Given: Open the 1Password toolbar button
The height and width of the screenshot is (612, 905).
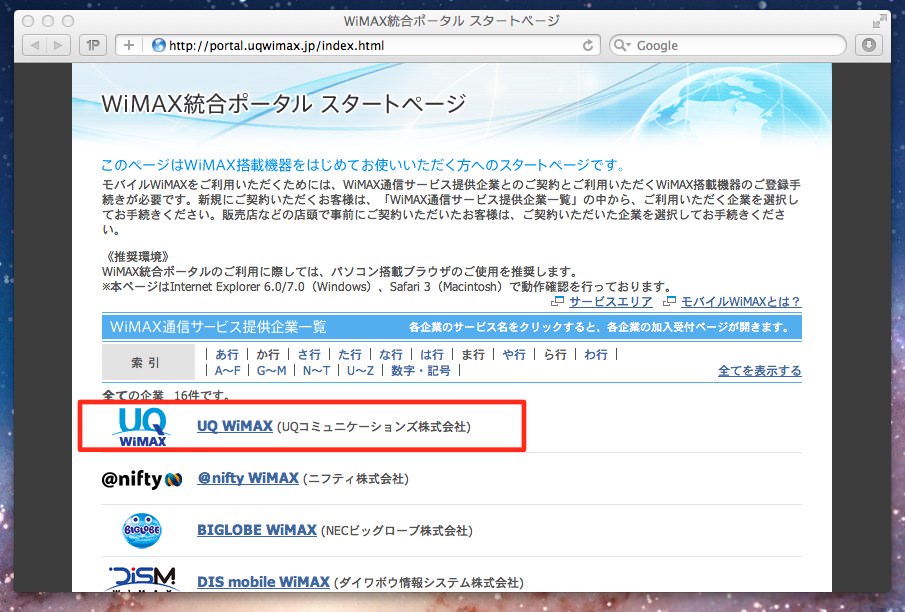Looking at the screenshot, I should tap(93, 45).
